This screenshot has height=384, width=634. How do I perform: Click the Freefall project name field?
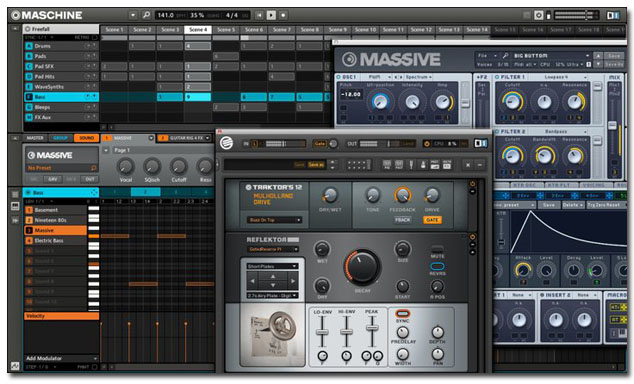click(61, 29)
